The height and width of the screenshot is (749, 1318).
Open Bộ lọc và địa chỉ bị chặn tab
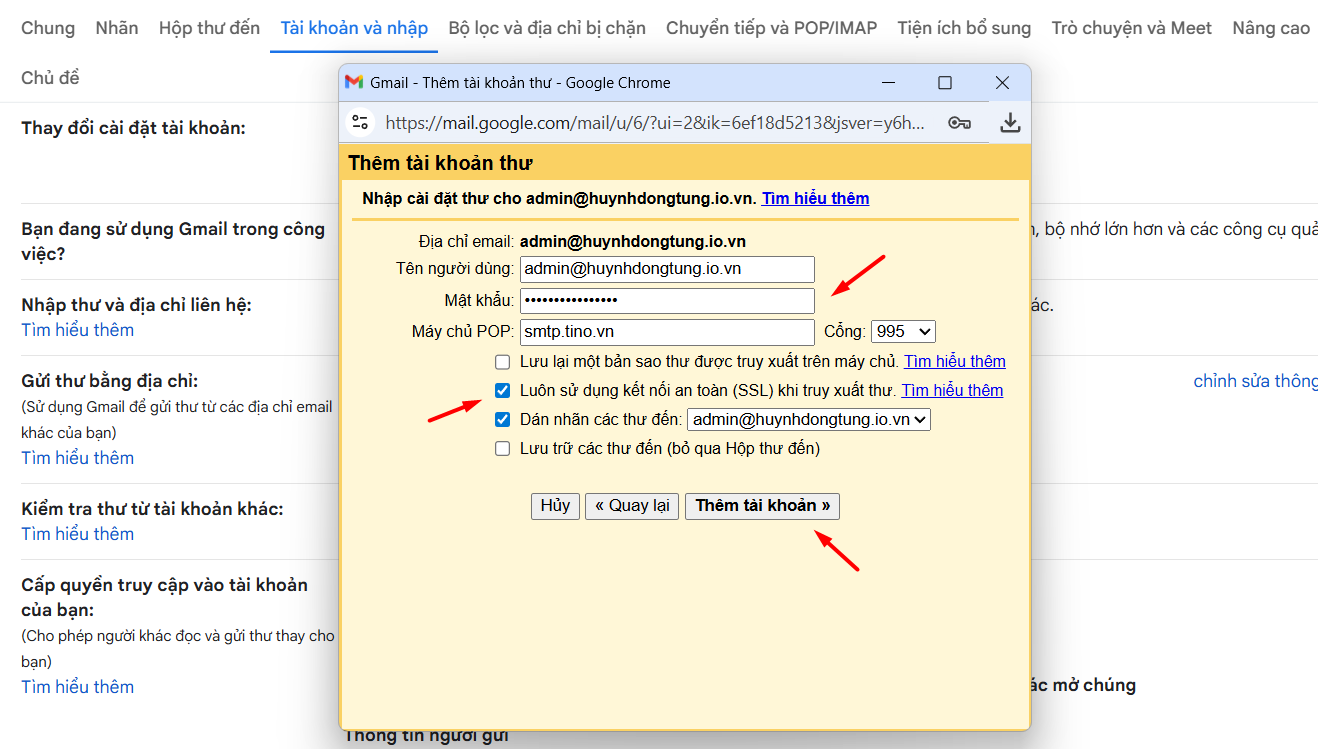(547, 28)
